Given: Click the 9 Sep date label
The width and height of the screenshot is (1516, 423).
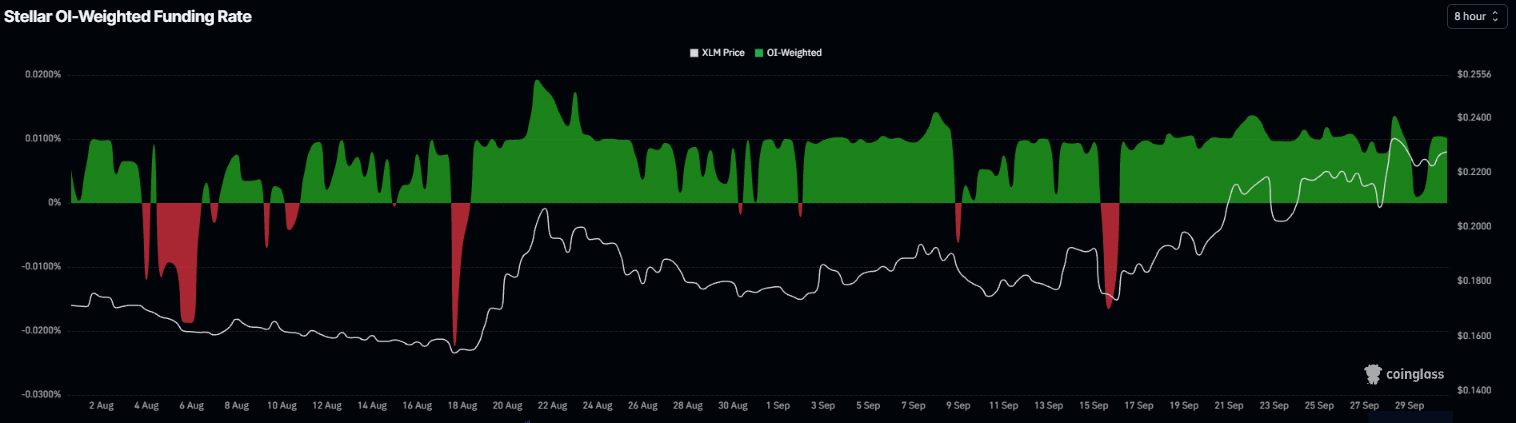Looking at the screenshot, I should pyautogui.click(x=958, y=407).
